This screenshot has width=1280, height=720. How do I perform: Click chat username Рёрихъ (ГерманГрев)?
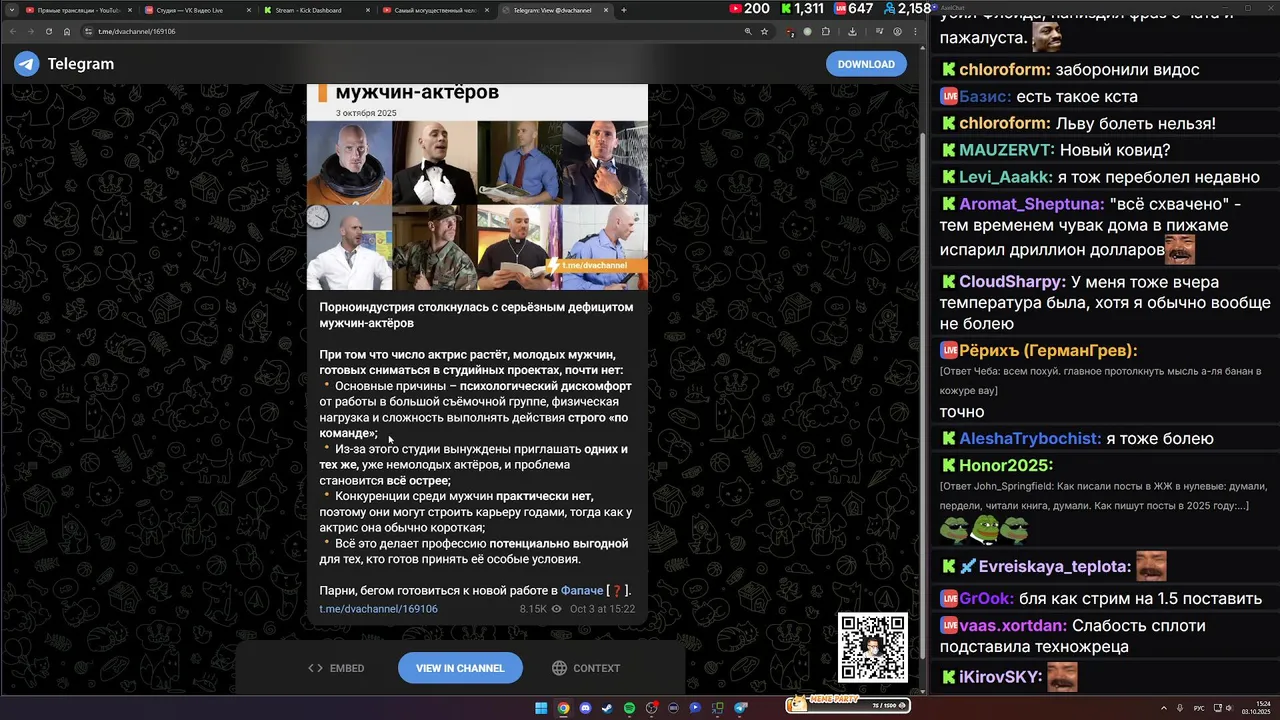1048,351
